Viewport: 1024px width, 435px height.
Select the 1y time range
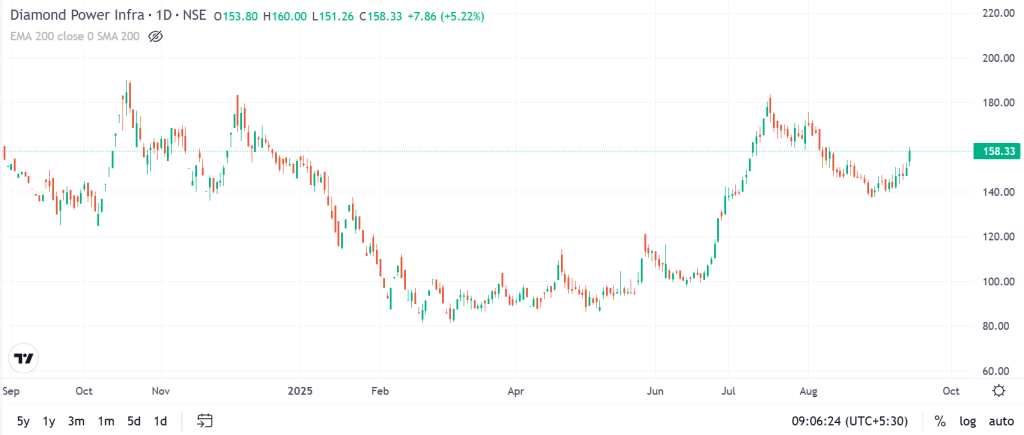point(49,421)
